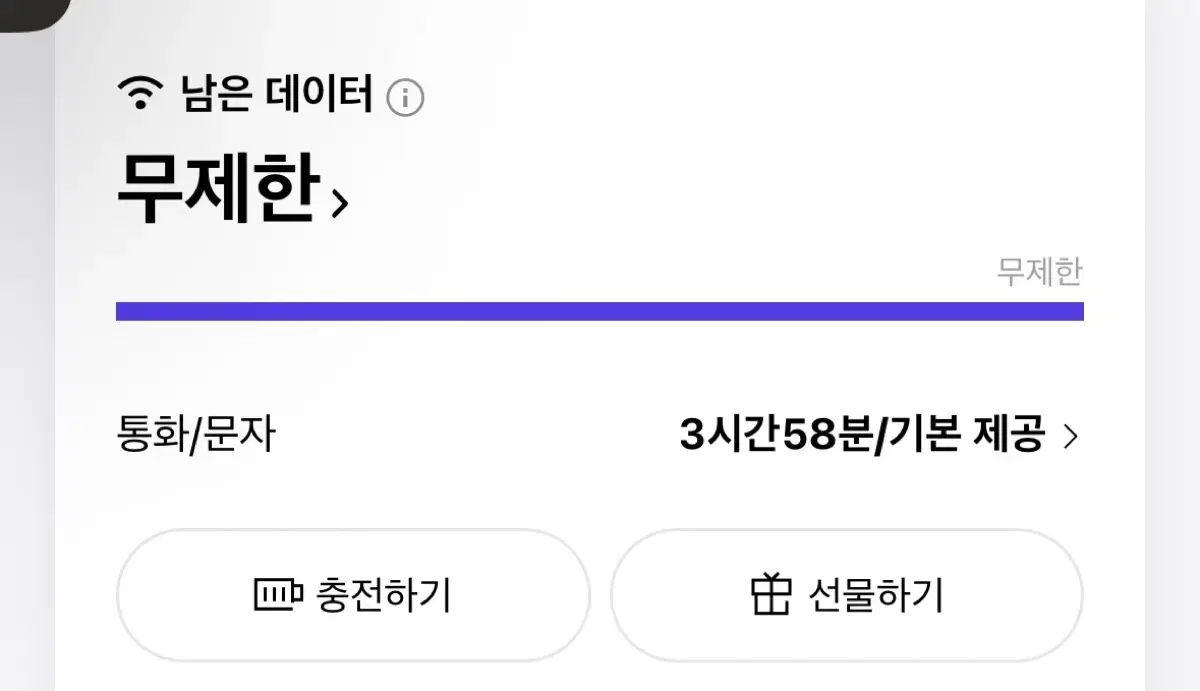This screenshot has height=691, width=1200.
Task: Click the word 데이터 in the heading
Action: (320, 96)
